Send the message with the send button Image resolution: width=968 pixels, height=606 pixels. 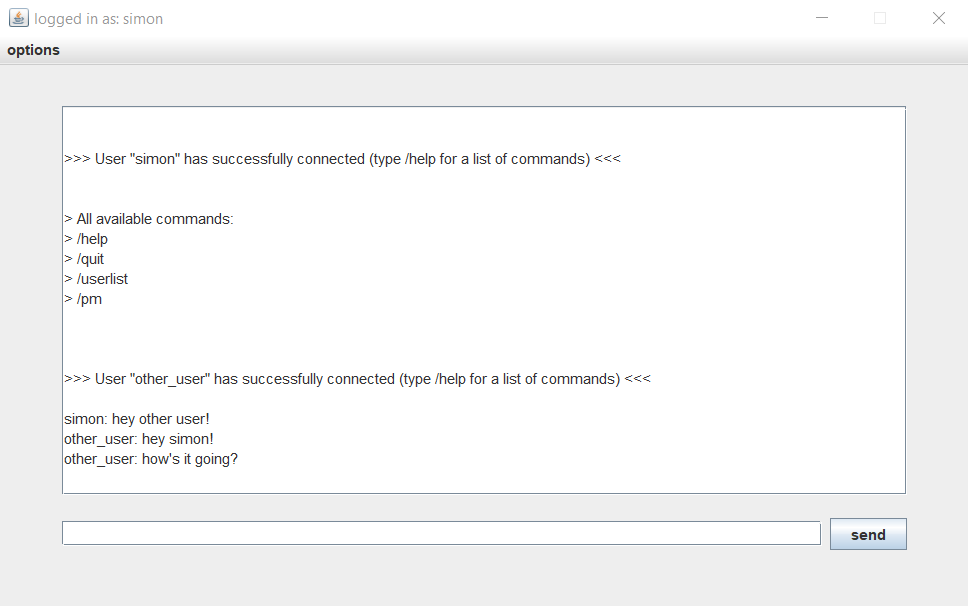click(x=868, y=534)
